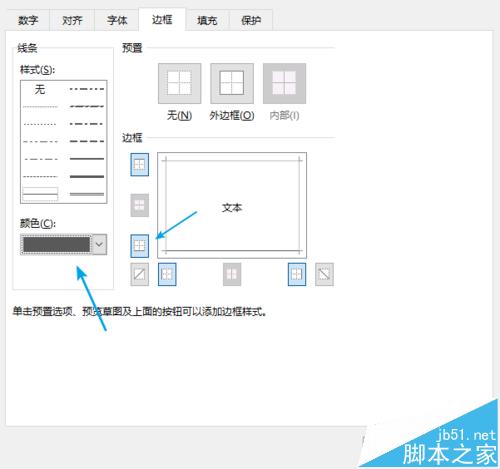Toggle the middle horizontal border button
This screenshot has height=469, width=500.
(139, 205)
